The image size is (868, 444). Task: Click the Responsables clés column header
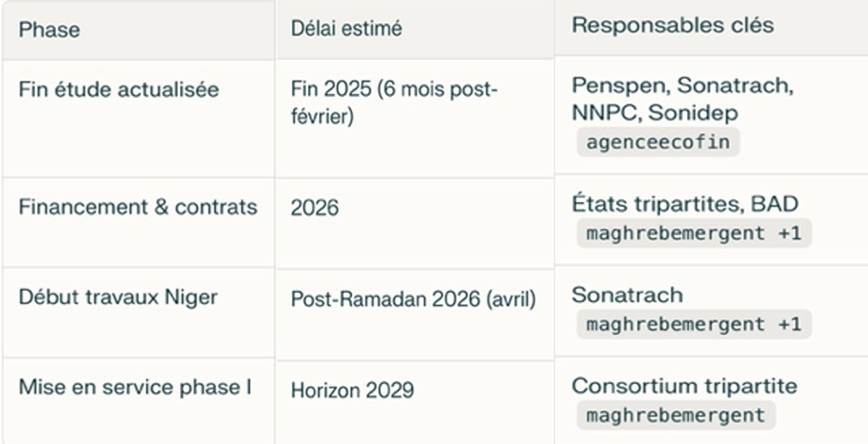(x=672, y=26)
